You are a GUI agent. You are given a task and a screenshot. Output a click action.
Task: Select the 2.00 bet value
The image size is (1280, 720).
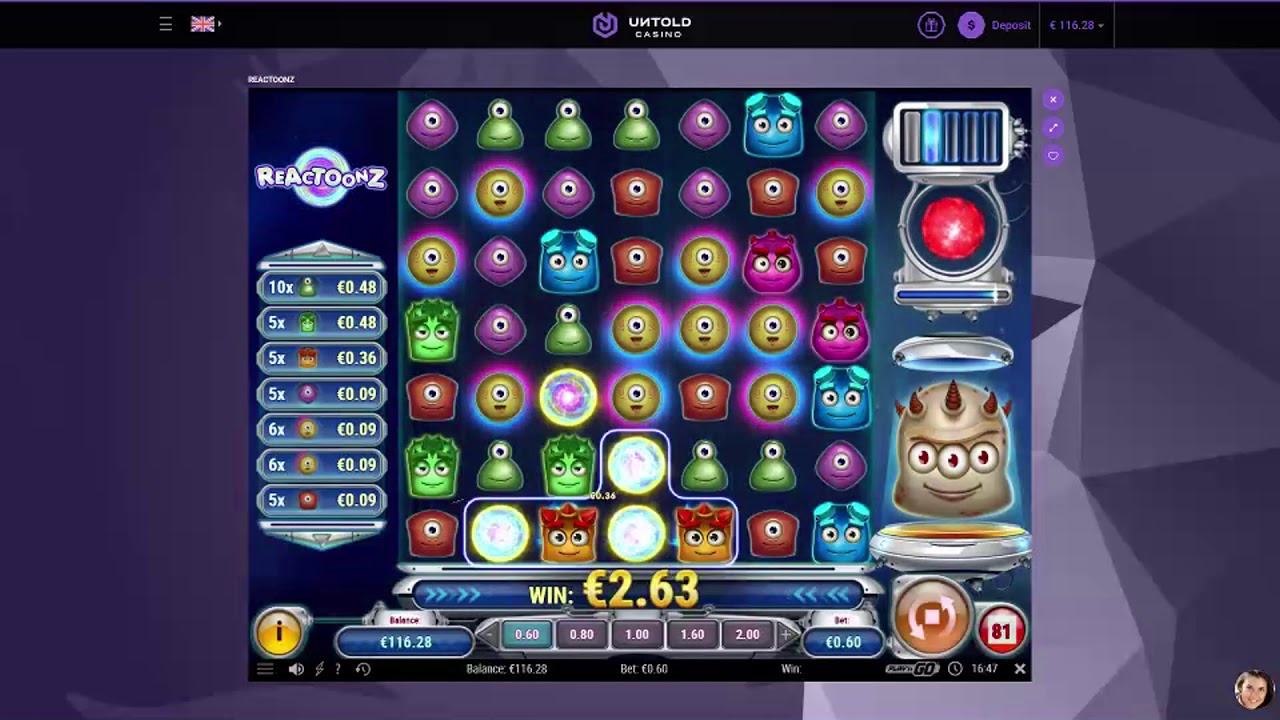[x=747, y=635]
